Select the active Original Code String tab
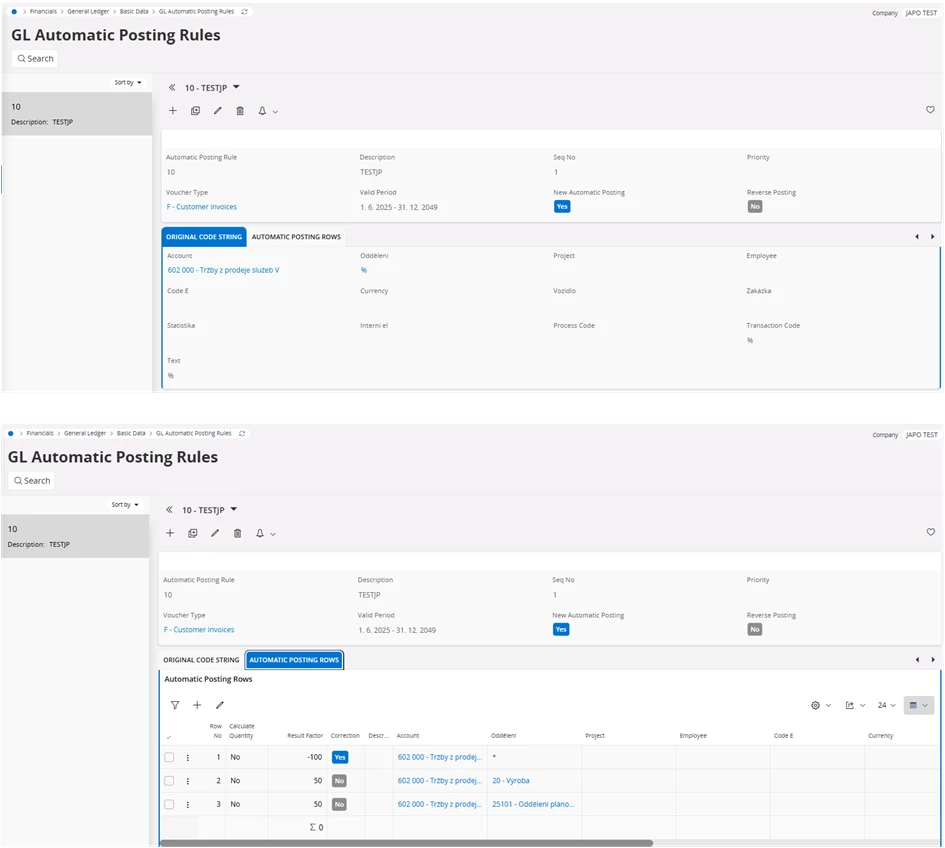 coord(204,237)
